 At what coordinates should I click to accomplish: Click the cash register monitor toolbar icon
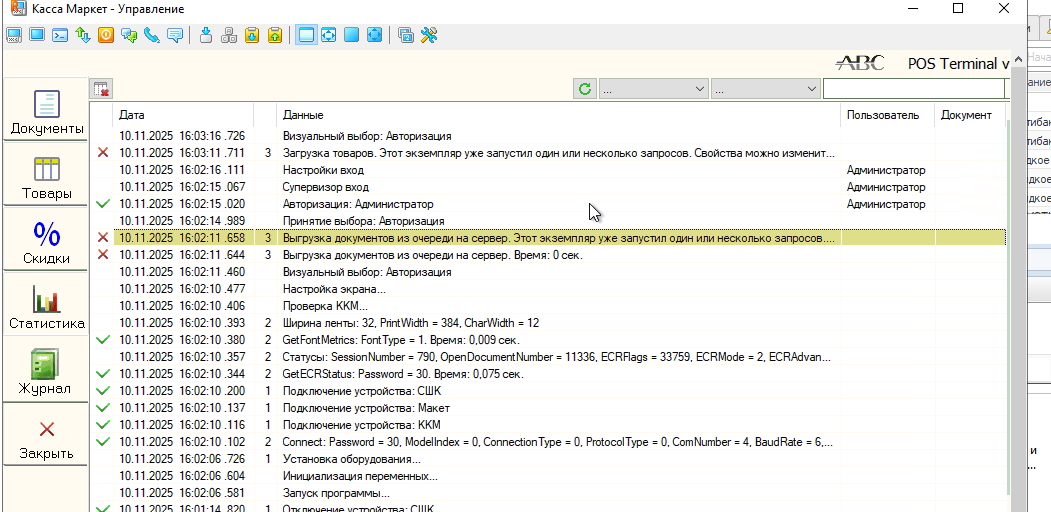point(13,35)
